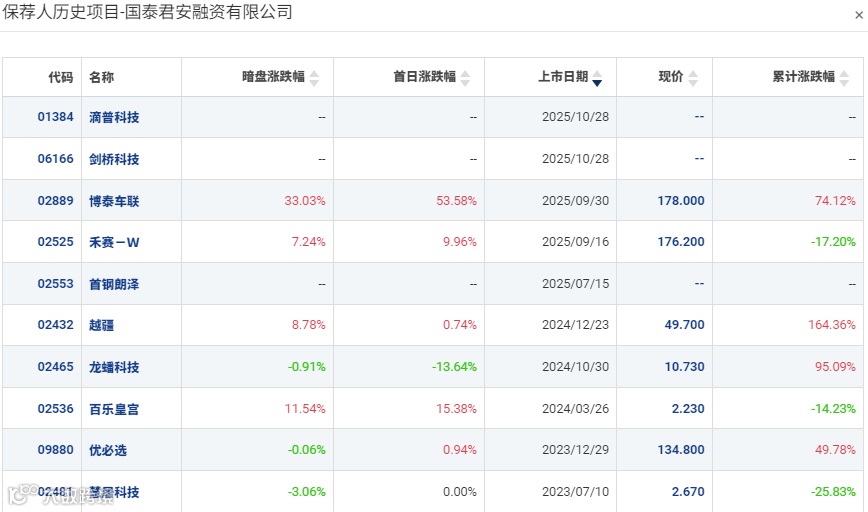Select cumulative gain 74.12%
The height and width of the screenshot is (512, 868).
(835, 201)
